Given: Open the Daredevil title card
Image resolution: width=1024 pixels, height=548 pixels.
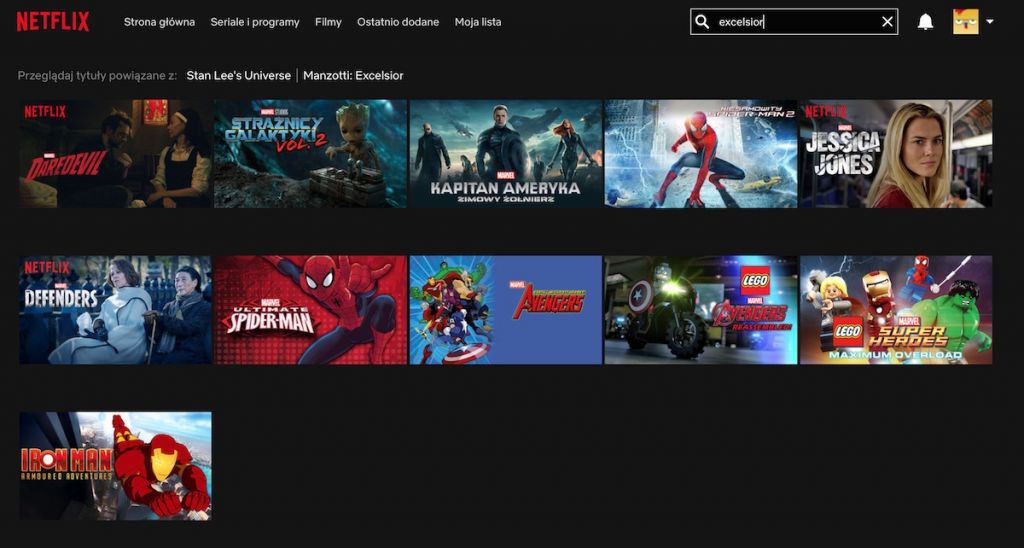Looking at the screenshot, I should (115, 153).
